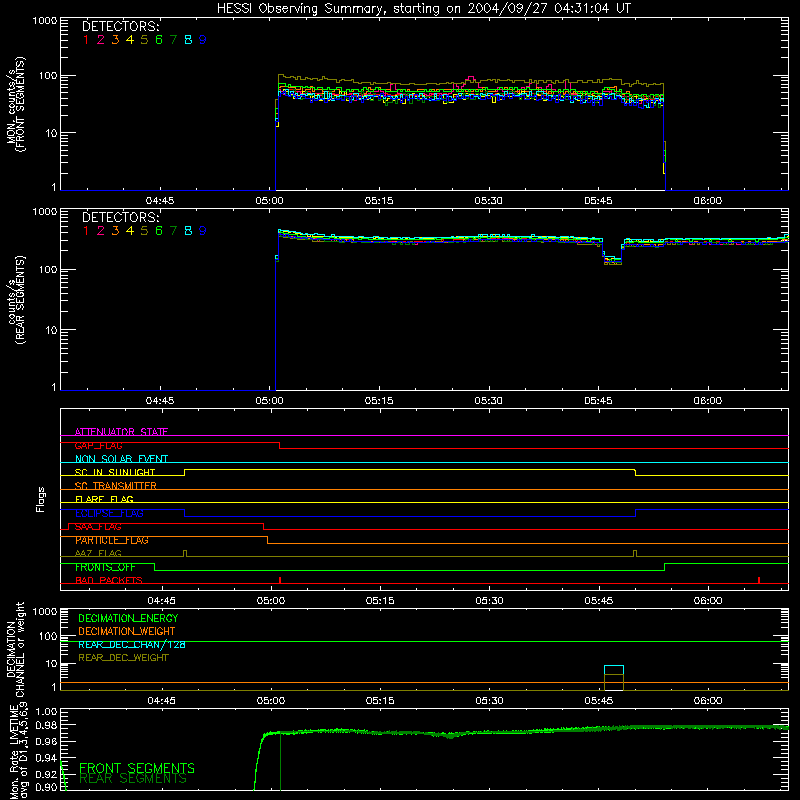Click the 04:45 tick label under front segments plot

pyautogui.click(x=160, y=201)
